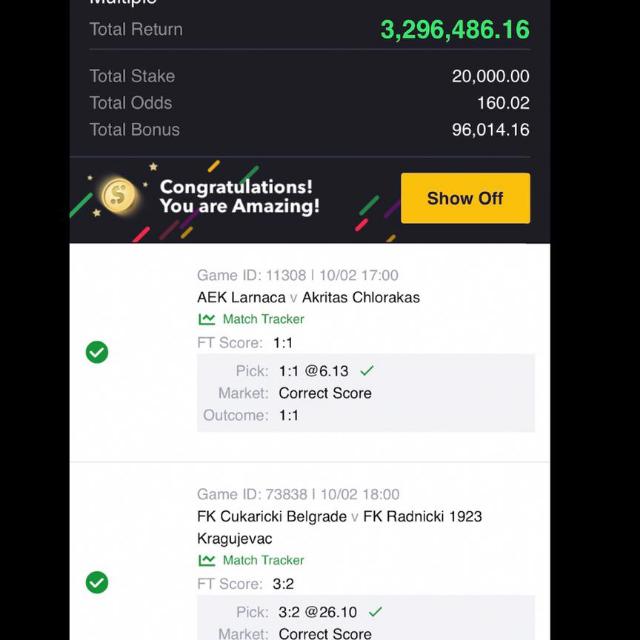Click Game ID 11308 header line
Image resolution: width=640 pixels, height=640 pixels.
[298, 275]
